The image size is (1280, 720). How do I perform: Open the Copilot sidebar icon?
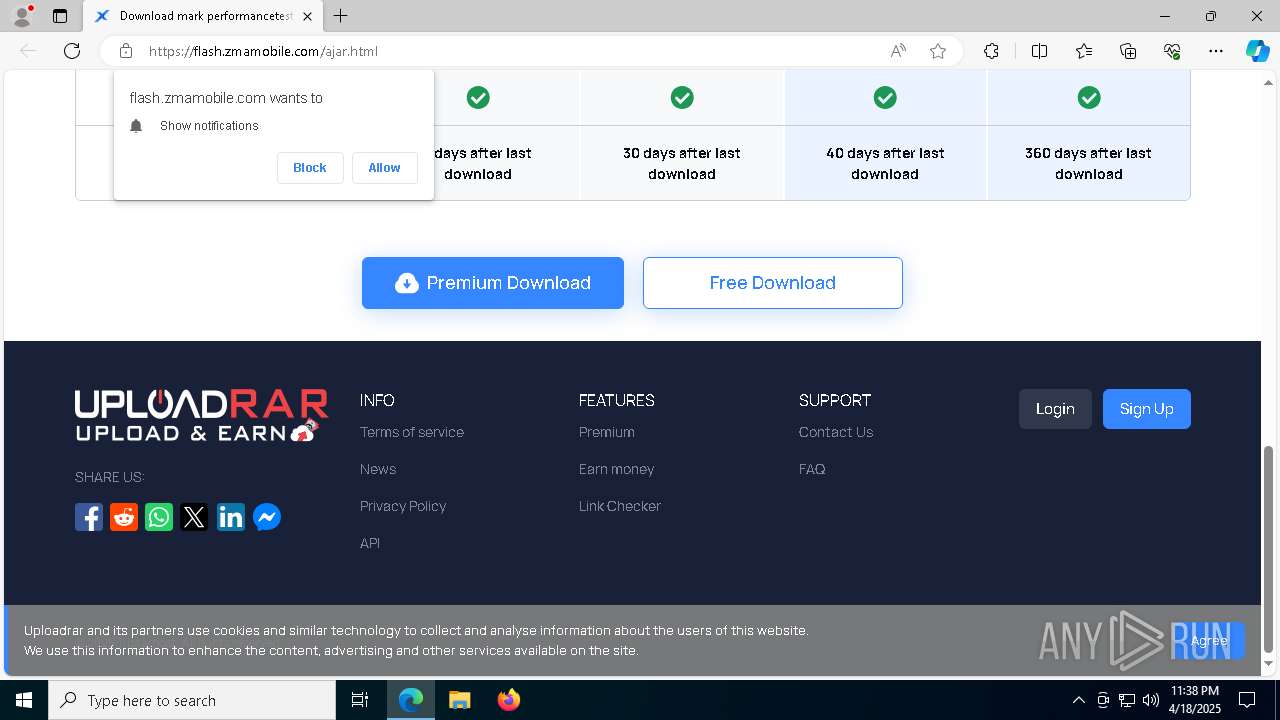[x=1257, y=51]
